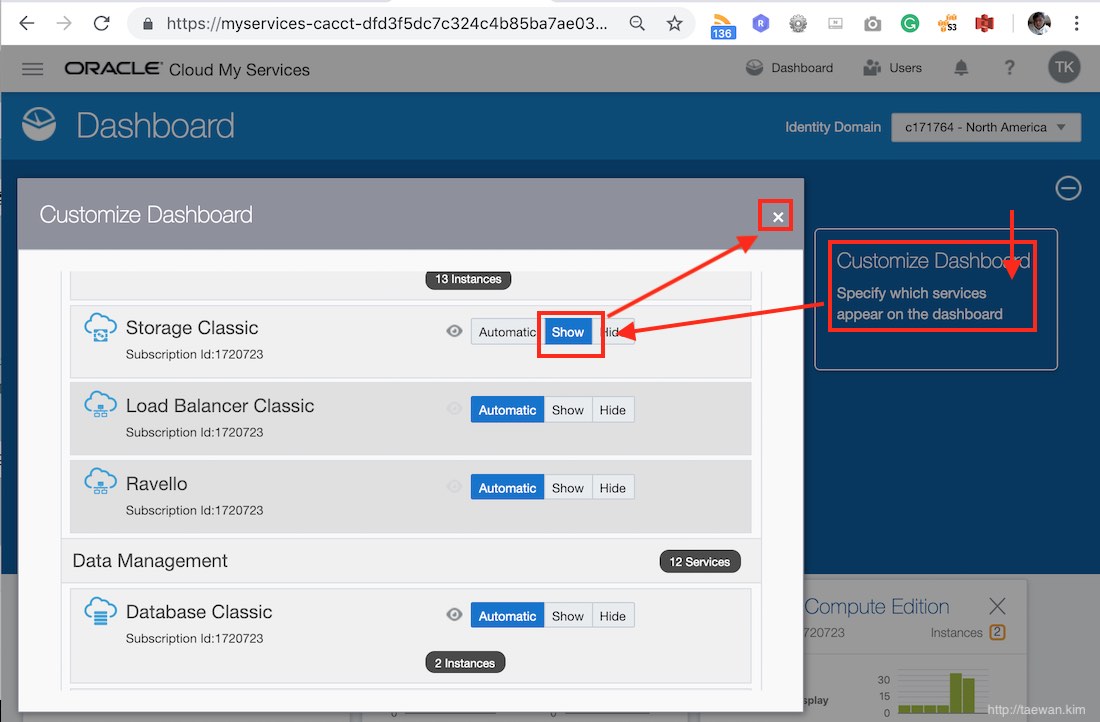Click the zoom magnifier in the address bar
Image resolution: width=1100 pixels, height=722 pixels.
(637, 23)
